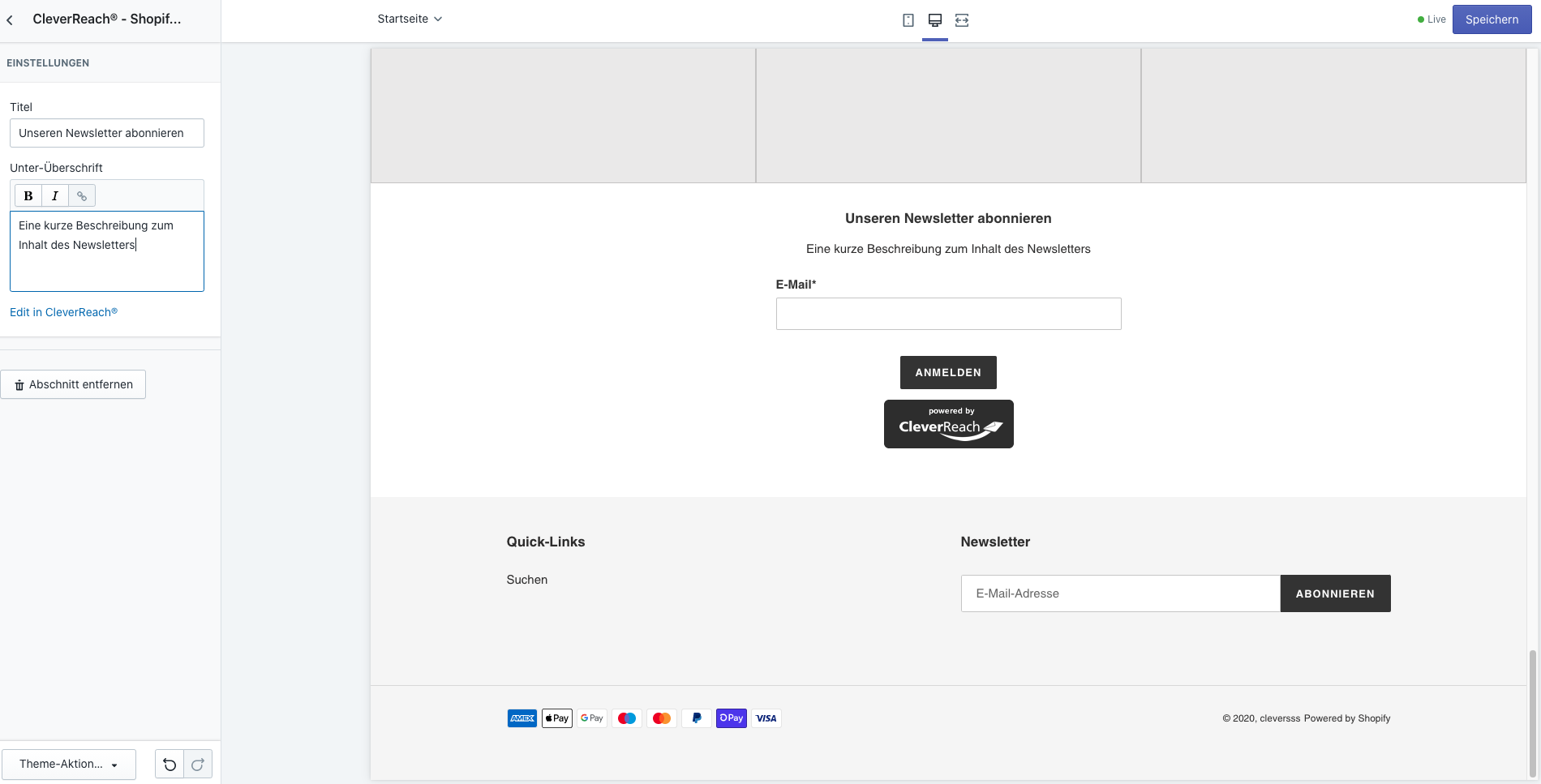Click the preview vertical scrollbar
Image resolution: width=1541 pixels, height=784 pixels.
[x=1532, y=713]
